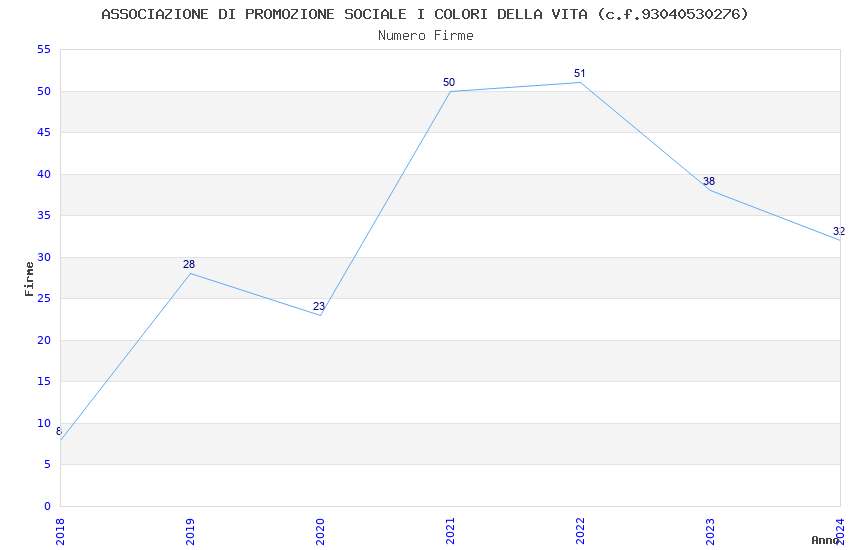Click the 2019 x-axis year label
Viewport: 850px width, 550px height.
point(190,530)
